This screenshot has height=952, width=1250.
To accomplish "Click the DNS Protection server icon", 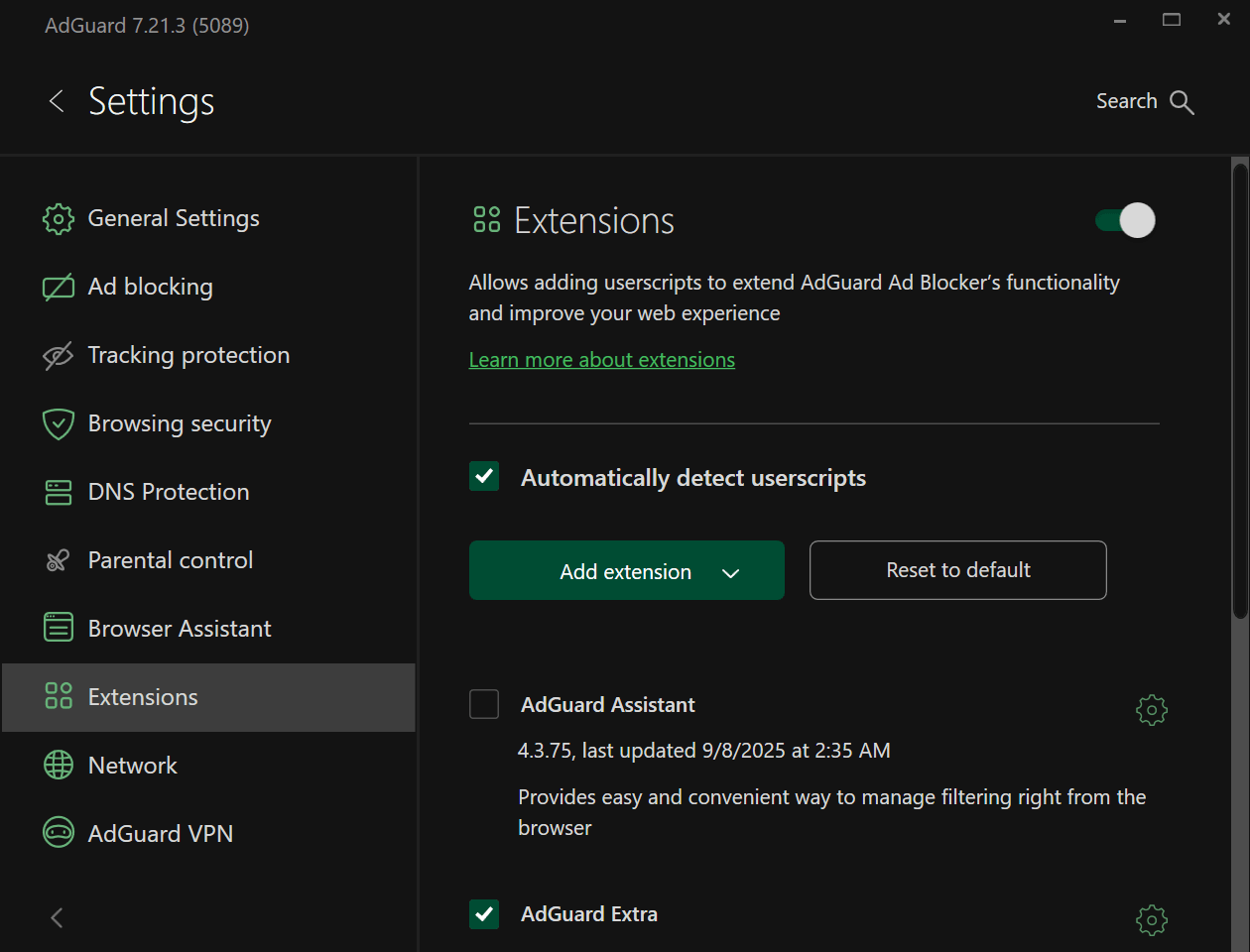I will [x=59, y=493].
